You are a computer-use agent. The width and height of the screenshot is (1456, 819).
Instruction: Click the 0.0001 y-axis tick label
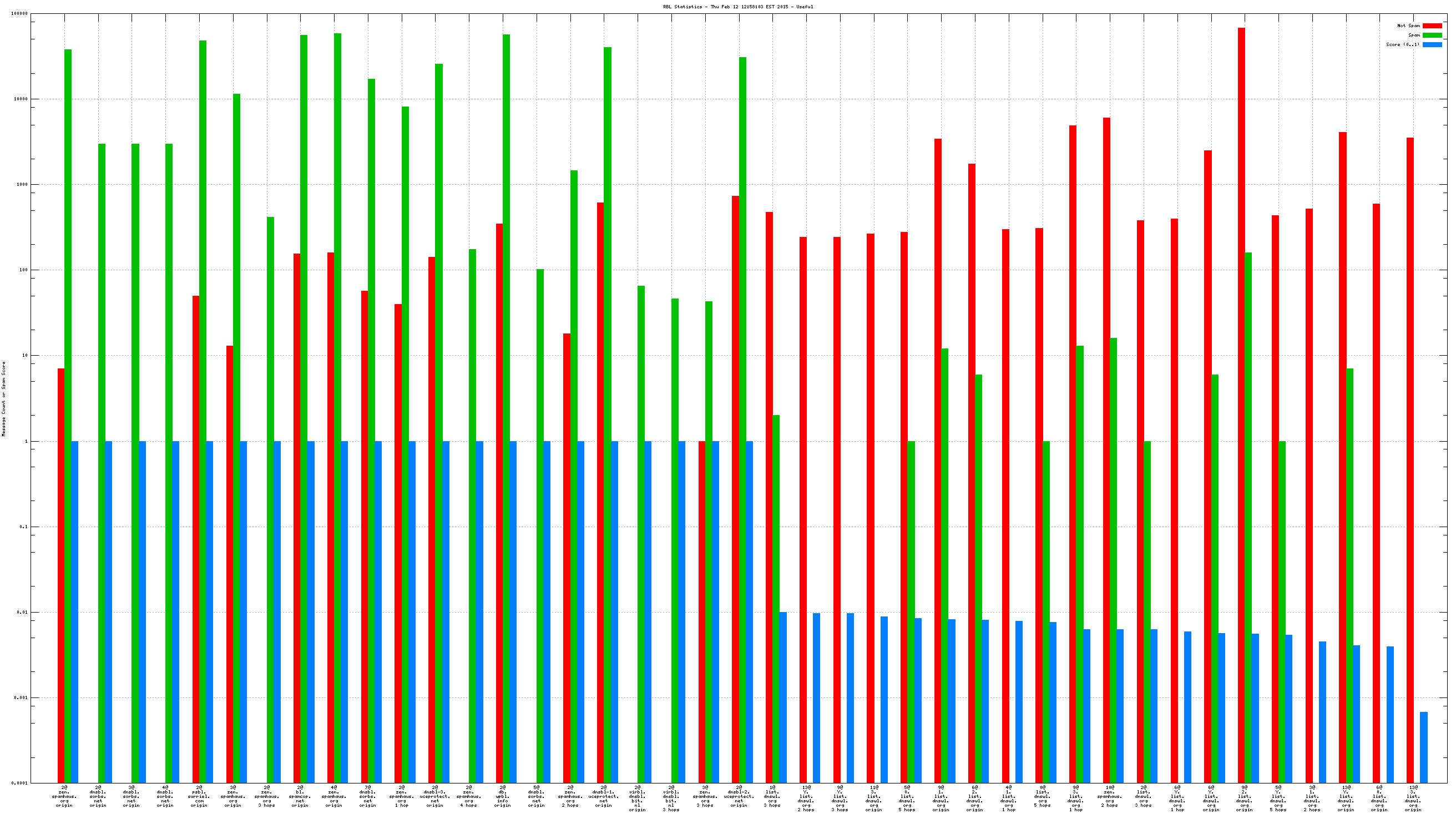(x=19, y=783)
